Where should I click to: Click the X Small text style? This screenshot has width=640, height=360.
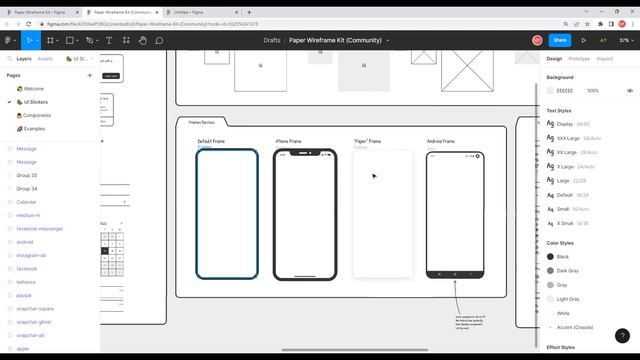point(568,223)
